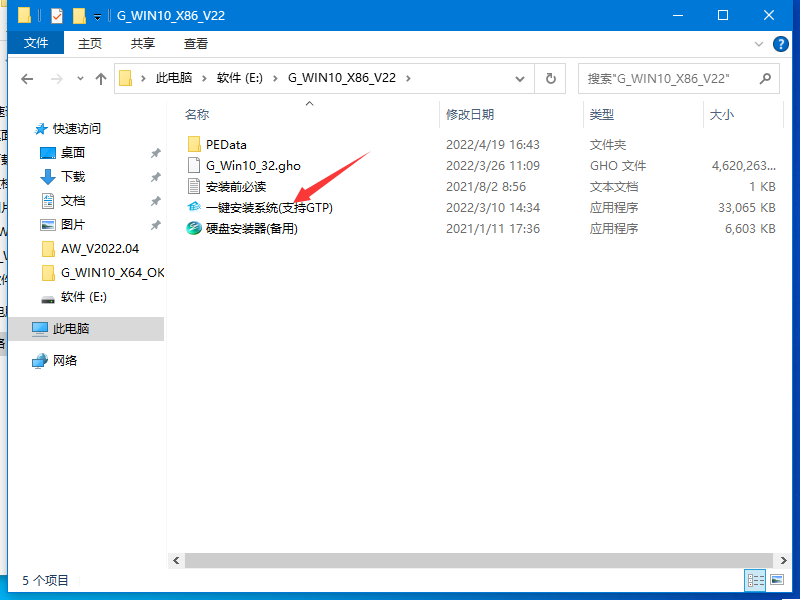This screenshot has height=600, width=800.
Task: Open 硬盘安装器(备用) application
Action: (x=249, y=228)
